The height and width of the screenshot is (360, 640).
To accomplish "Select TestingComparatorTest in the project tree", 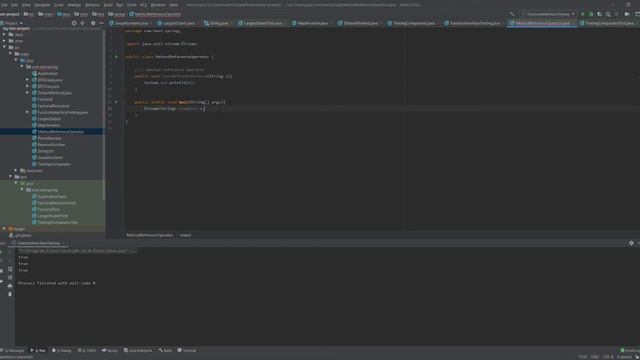I will 58,222.
